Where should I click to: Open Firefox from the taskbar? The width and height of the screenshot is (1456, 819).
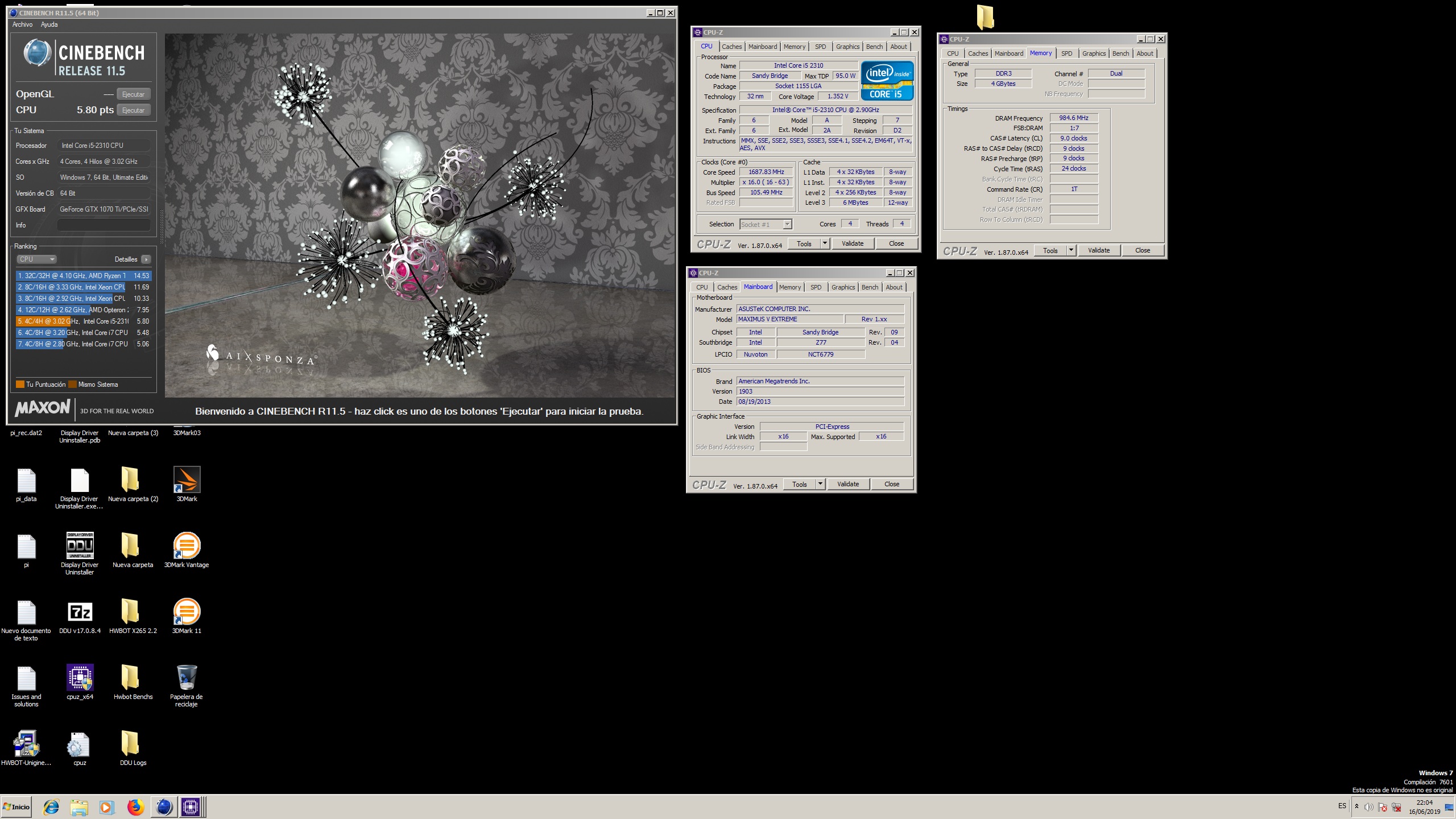[135, 807]
